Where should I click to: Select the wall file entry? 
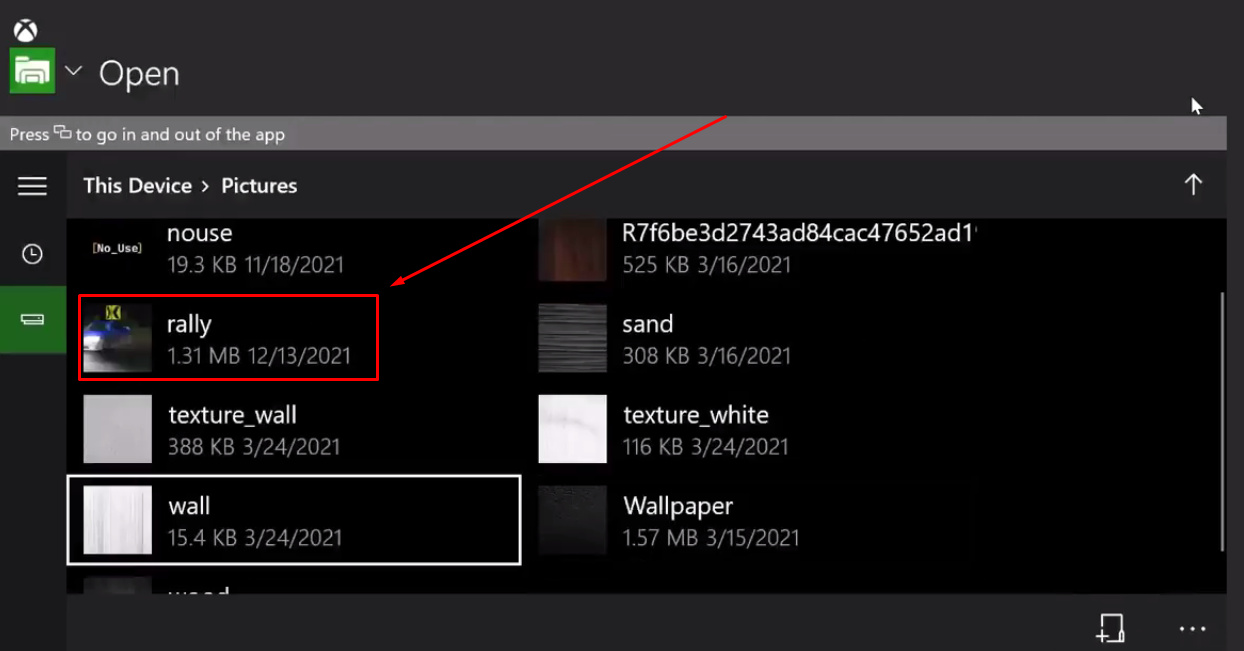click(x=293, y=519)
